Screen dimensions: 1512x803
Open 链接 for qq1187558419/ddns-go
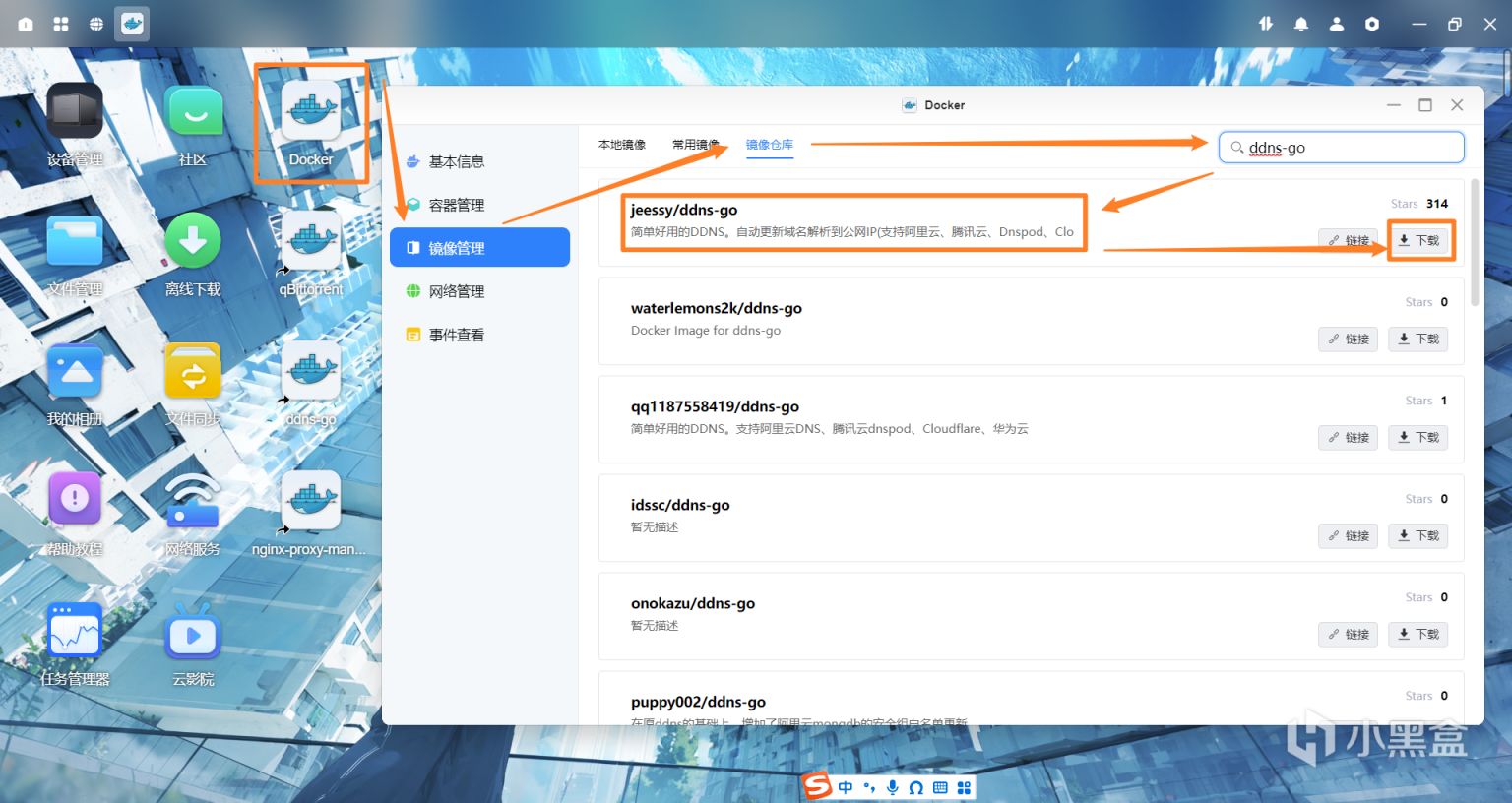pos(1348,437)
